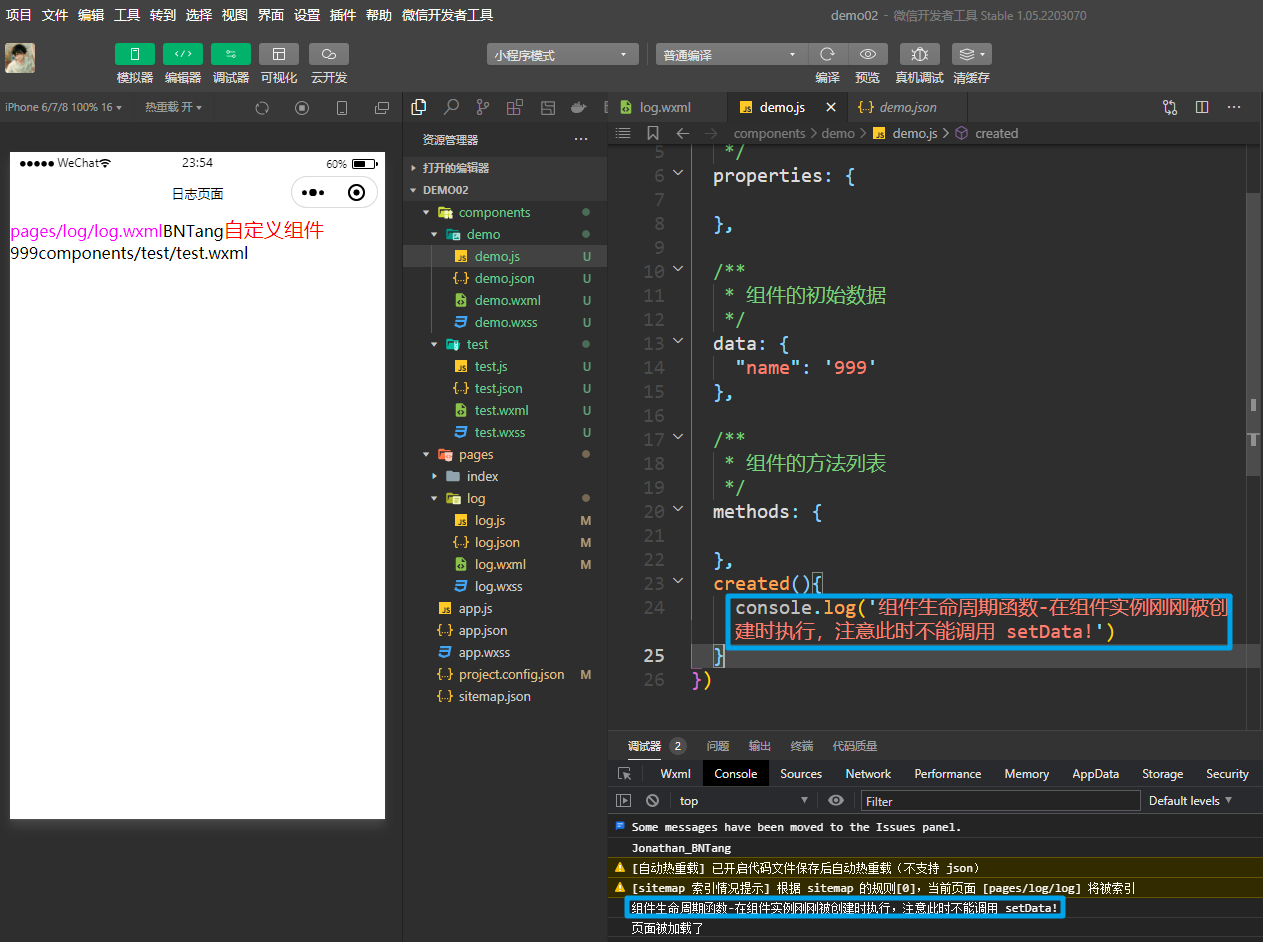This screenshot has width=1263, height=942.
Task: Click the simulator refresh icon
Action: click(x=262, y=108)
